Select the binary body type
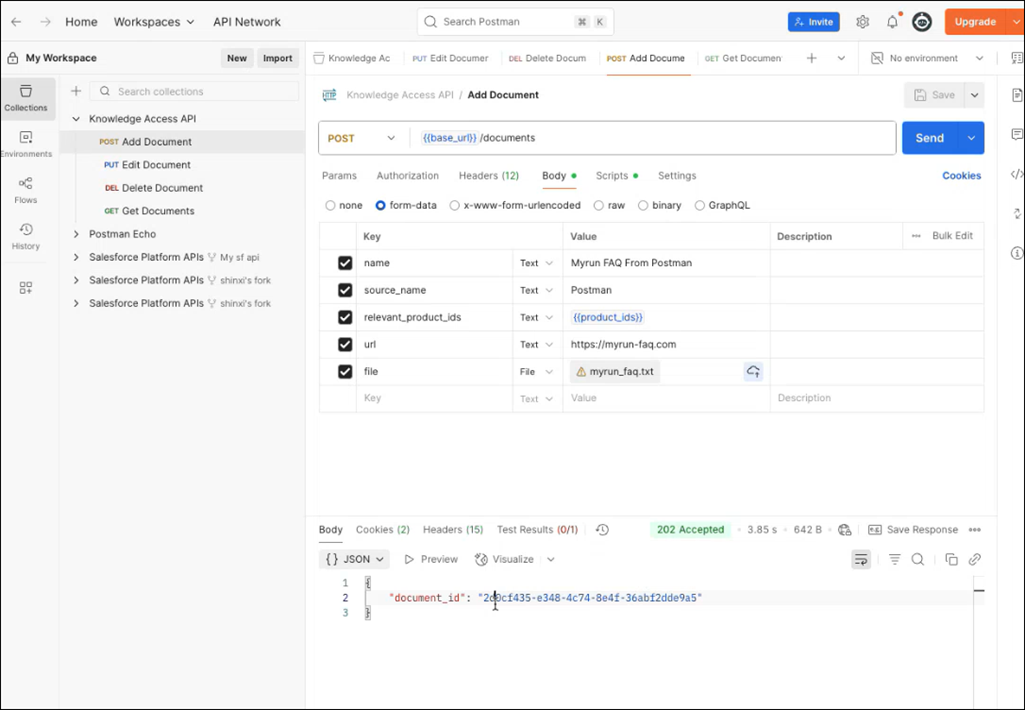1025x710 pixels. pos(643,205)
